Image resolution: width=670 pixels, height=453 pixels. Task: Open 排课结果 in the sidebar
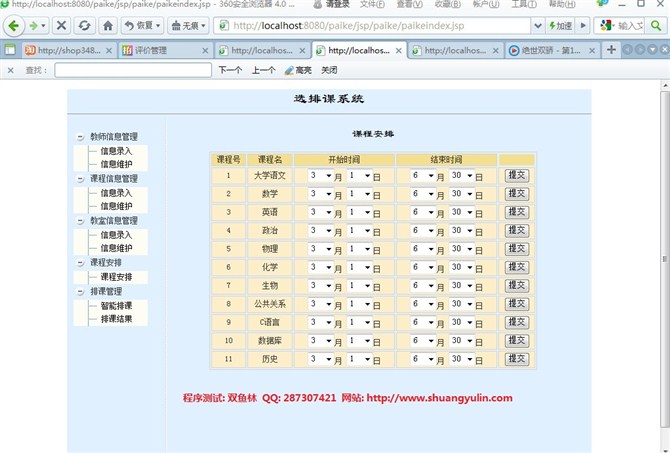click(x=116, y=319)
